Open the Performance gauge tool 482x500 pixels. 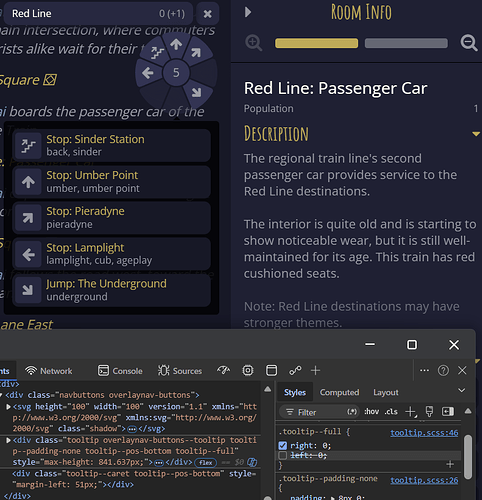[x=223, y=370]
